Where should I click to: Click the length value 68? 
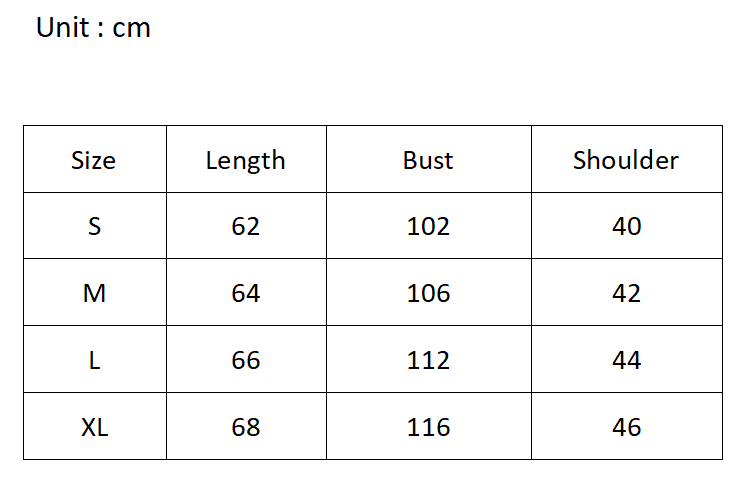(245, 427)
